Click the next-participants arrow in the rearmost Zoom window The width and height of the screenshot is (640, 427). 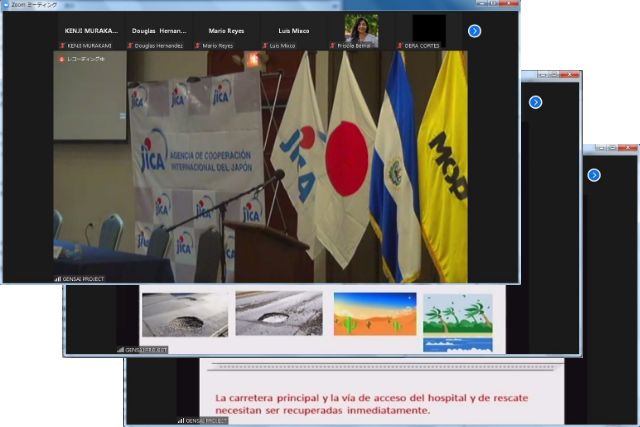[593, 175]
